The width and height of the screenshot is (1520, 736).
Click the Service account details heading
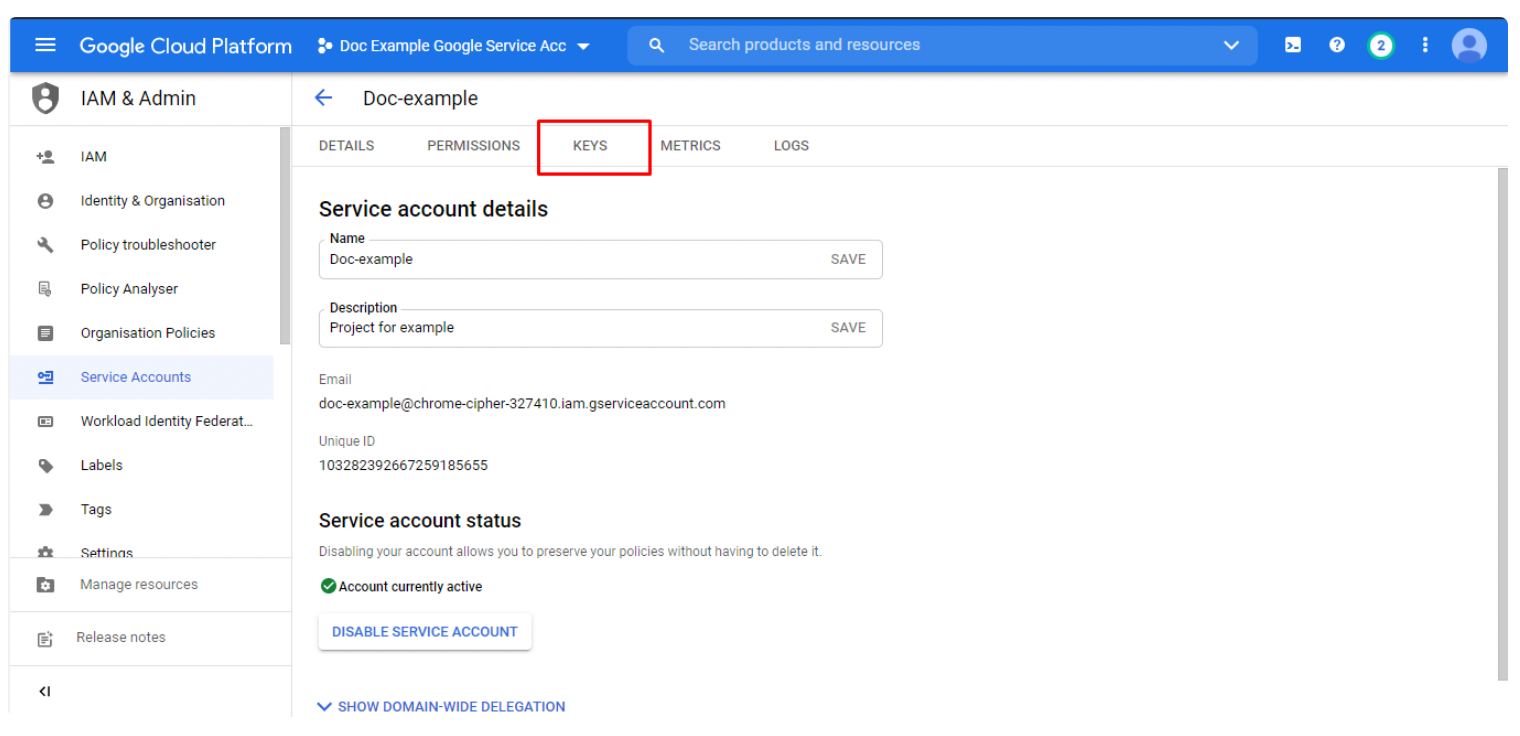(x=433, y=209)
